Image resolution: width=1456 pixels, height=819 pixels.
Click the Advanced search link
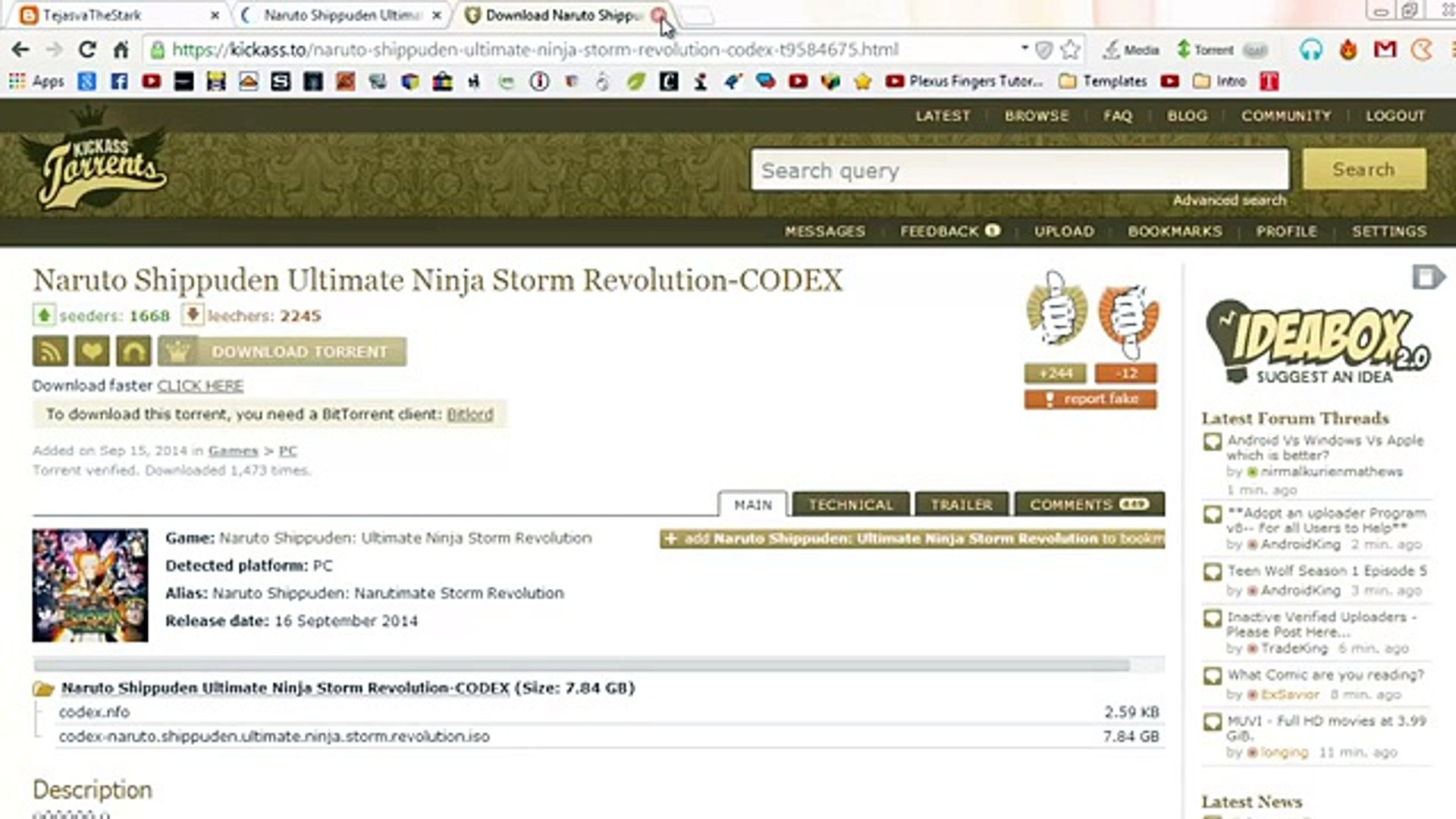coord(1229,200)
